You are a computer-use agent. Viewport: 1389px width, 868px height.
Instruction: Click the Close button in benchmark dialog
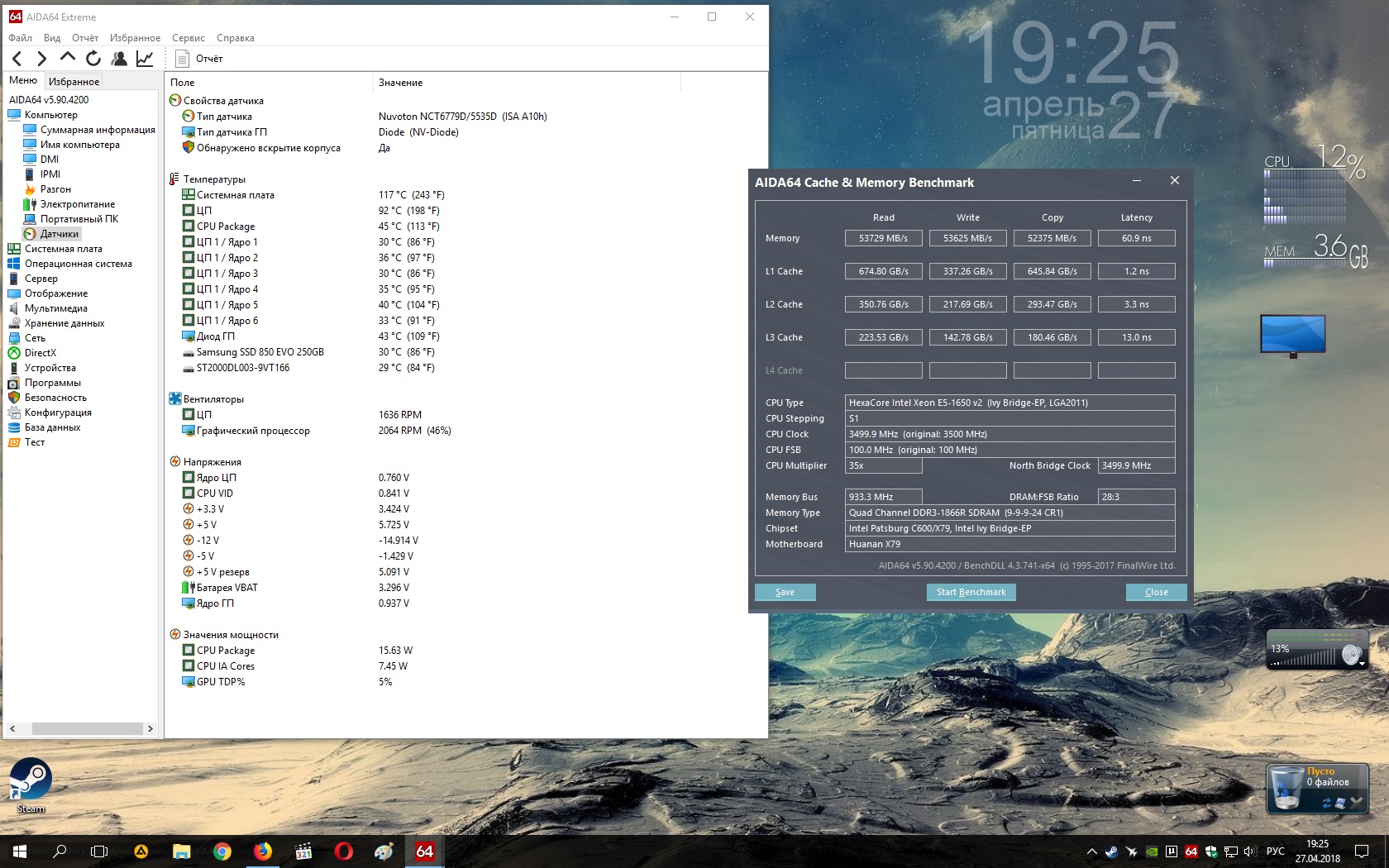coord(1156,592)
